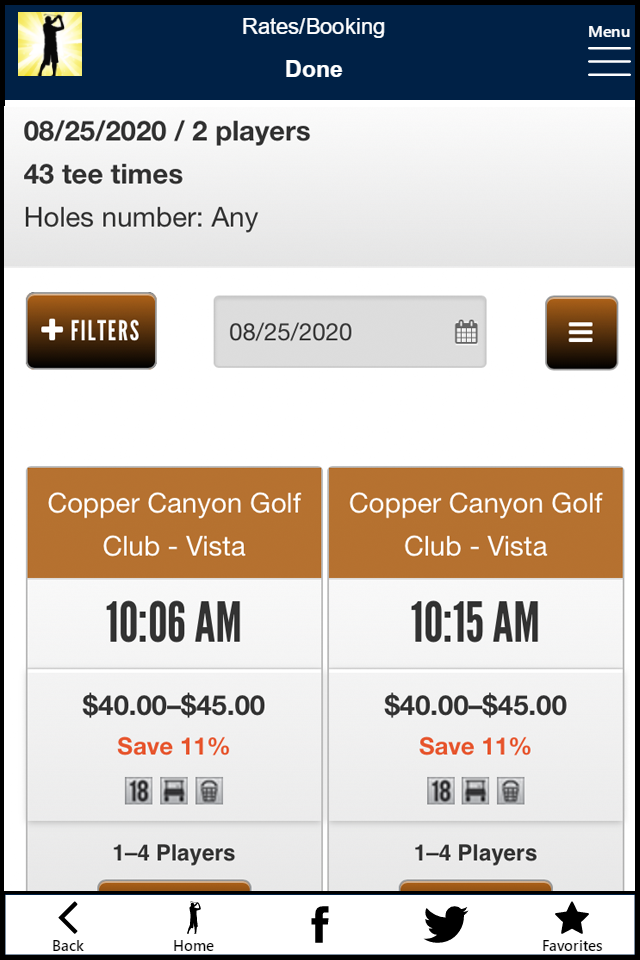Click the 08/25/2020 date input field

tap(330, 330)
